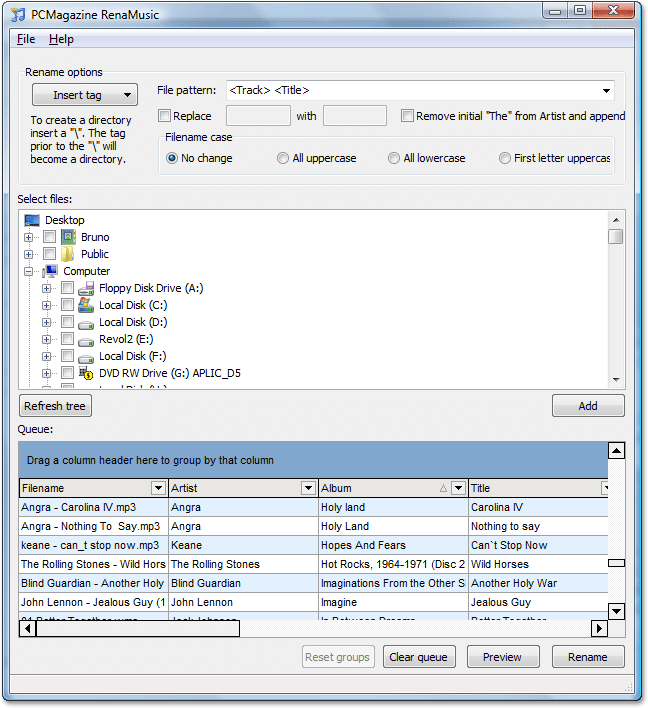
Task: Select the All uppercase radio button
Action: 284,158
